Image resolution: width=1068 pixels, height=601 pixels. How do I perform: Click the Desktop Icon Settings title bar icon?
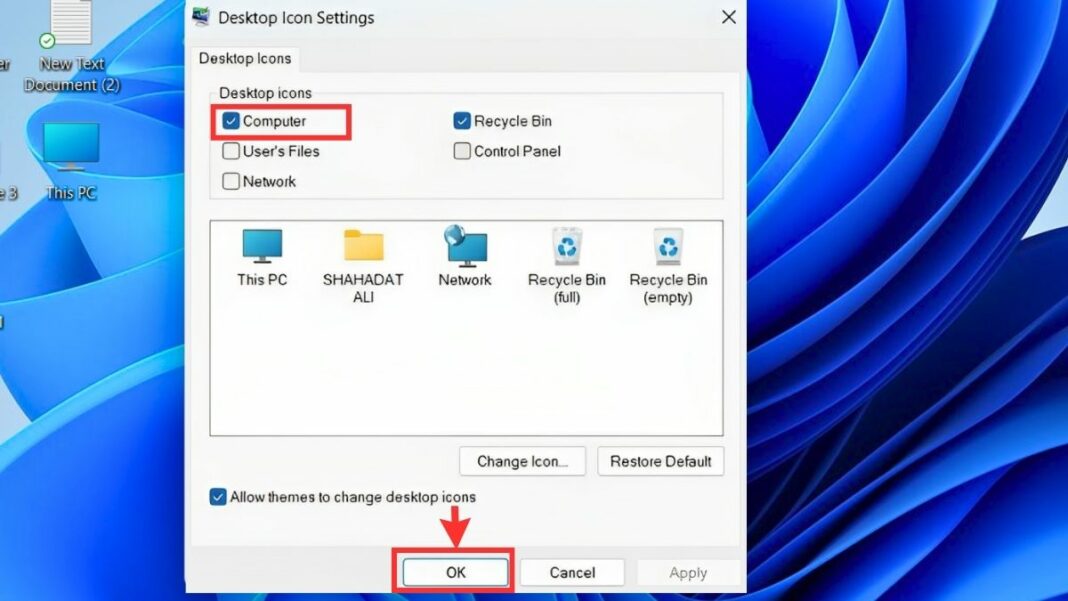tap(201, 16)
